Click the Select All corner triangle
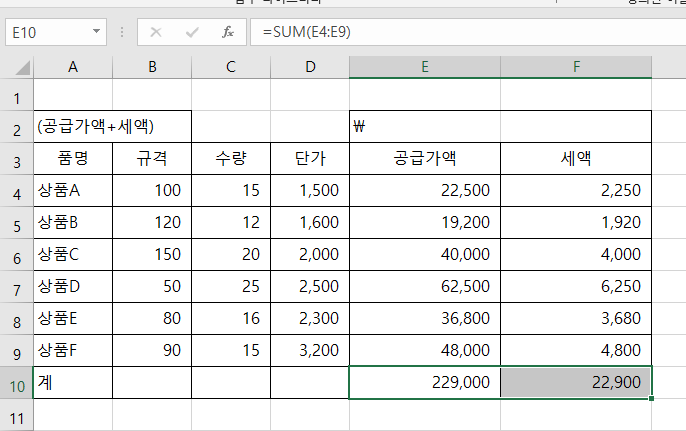Image resolution: width=686 pixels, height=431 pixels. coord(21,67)
